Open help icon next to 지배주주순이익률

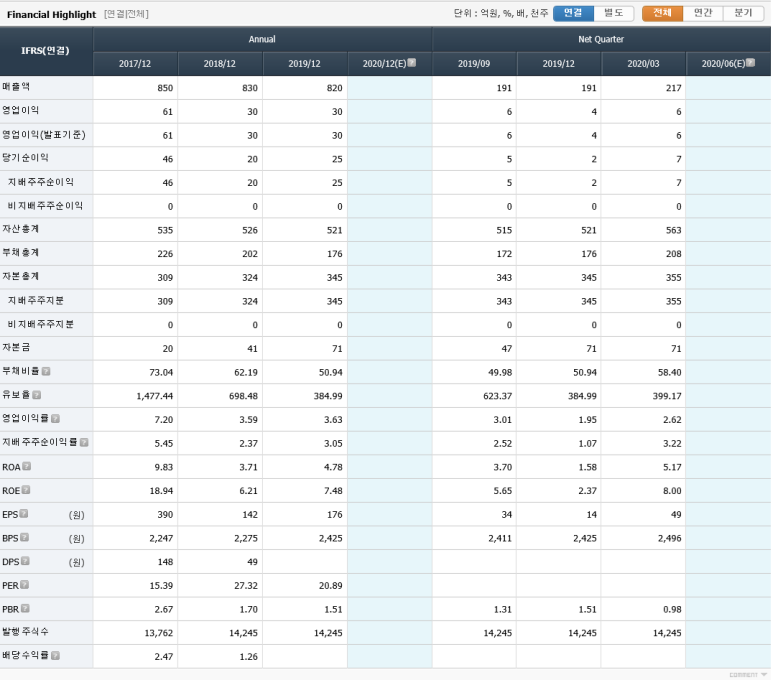tap(84, 442)
